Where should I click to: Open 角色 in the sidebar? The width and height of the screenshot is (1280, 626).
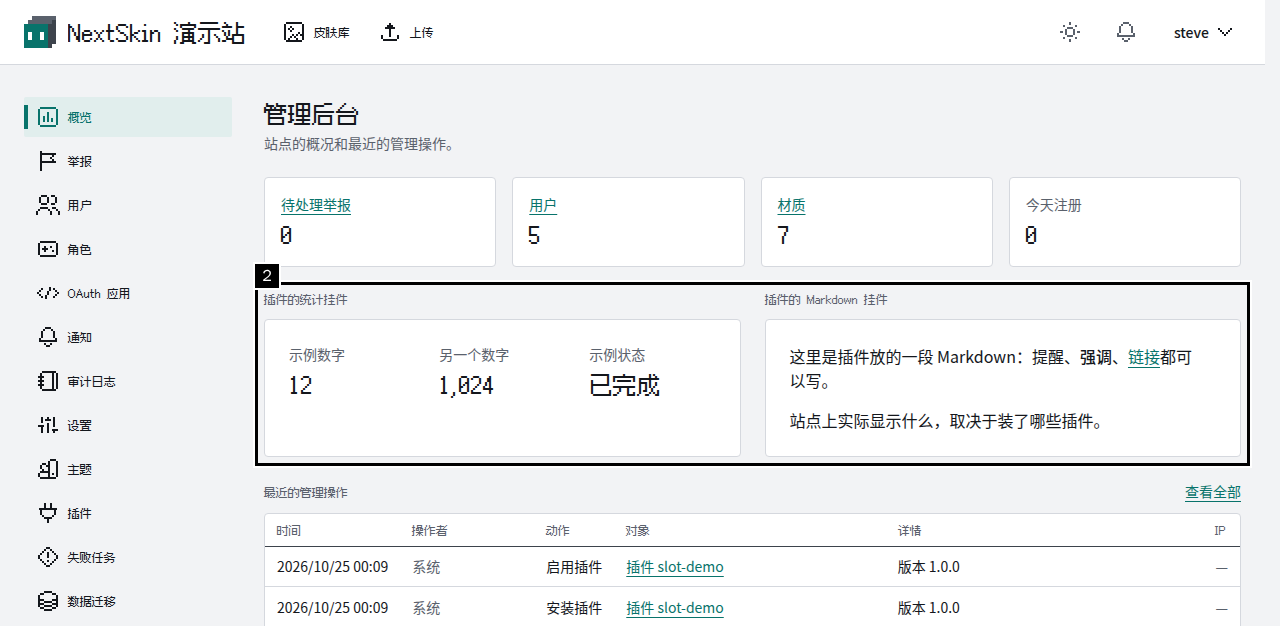pyautogui.click(x=128, y=249)
